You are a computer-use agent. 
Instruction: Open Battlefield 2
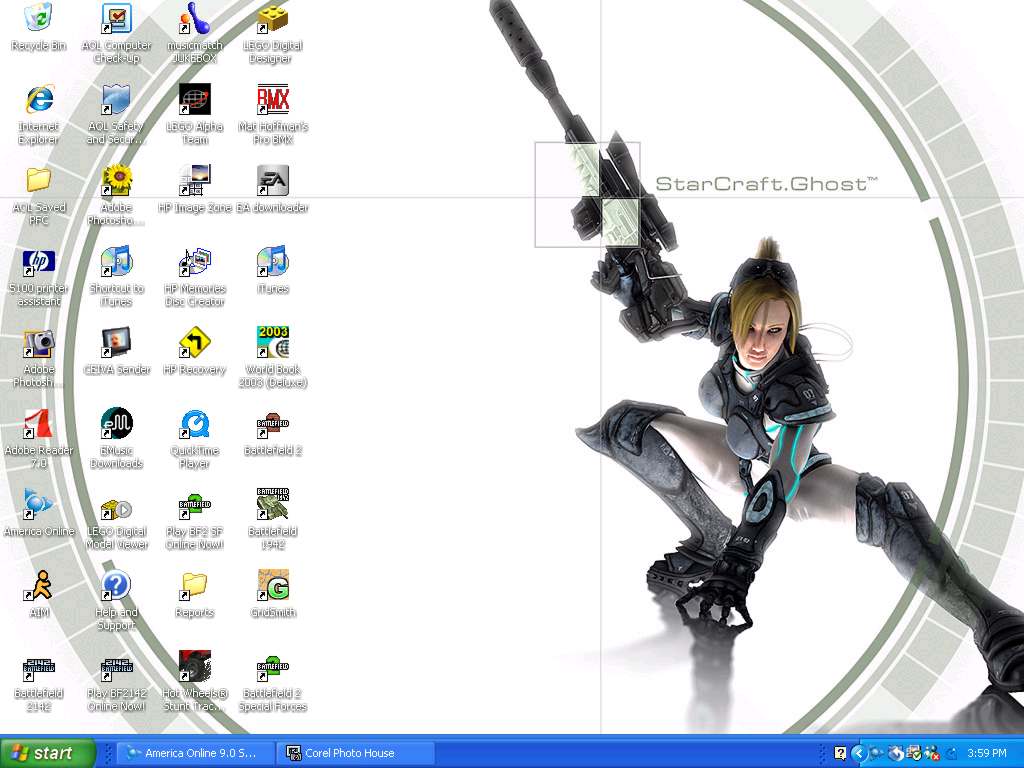(x=271, y=427)
